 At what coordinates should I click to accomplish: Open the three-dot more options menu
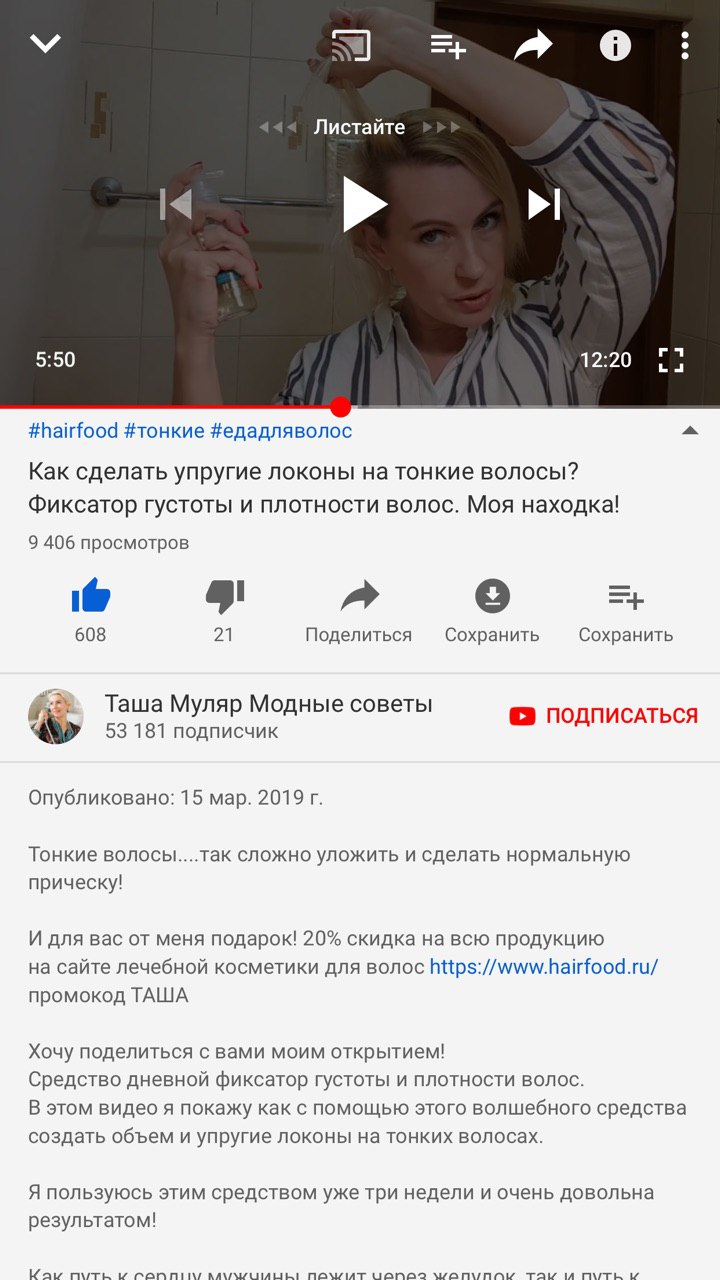[x=684, y=45]
